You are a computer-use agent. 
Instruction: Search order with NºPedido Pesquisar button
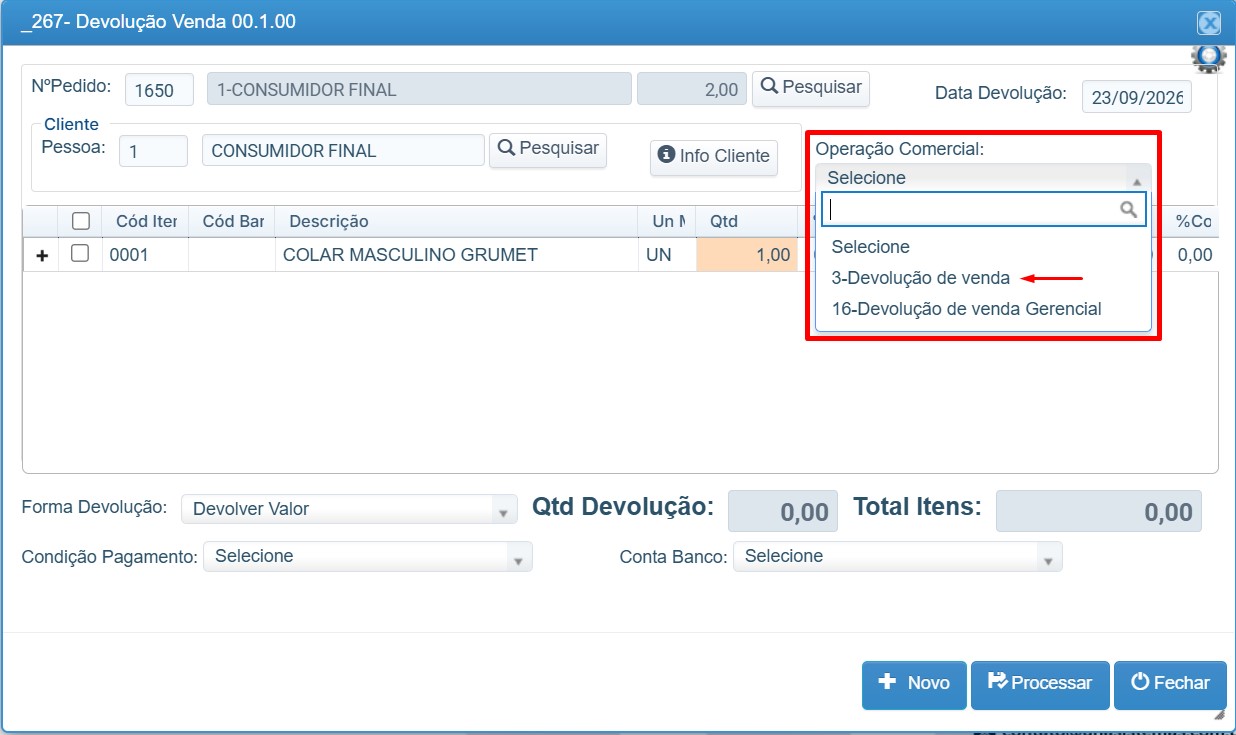[x=811, y=87]
